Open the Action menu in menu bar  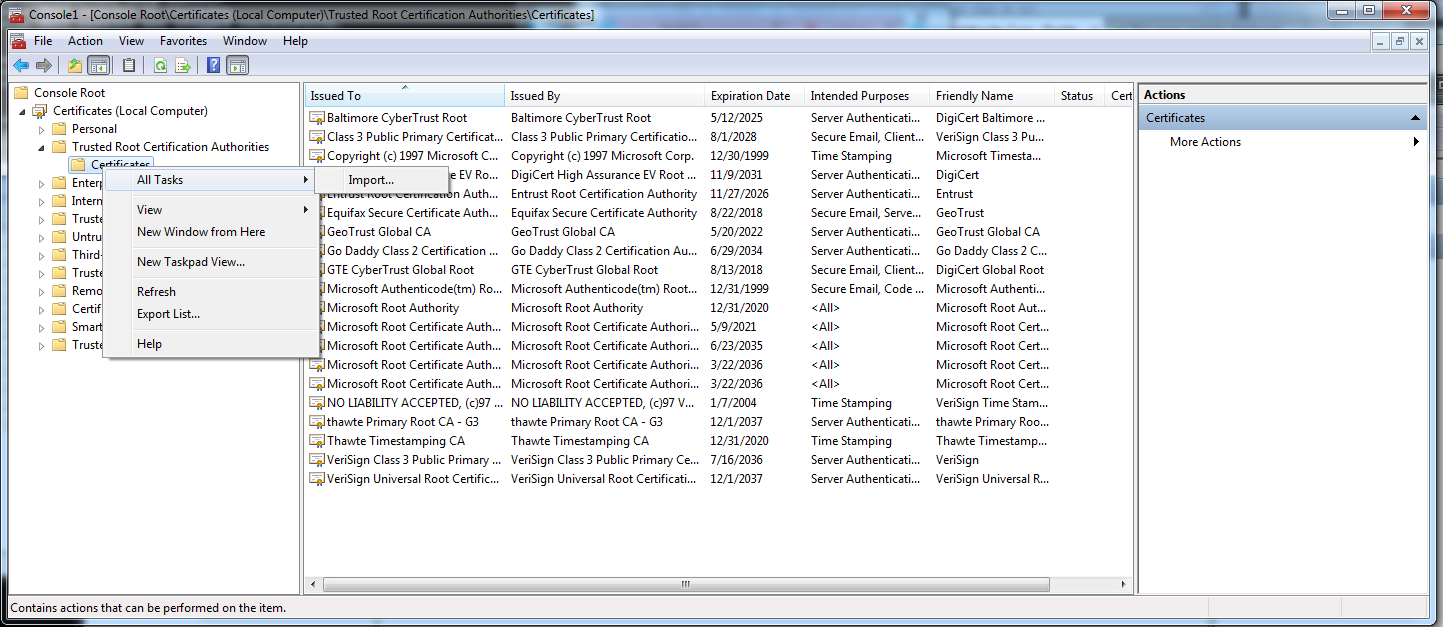pyautogui.click(x=85, y=41)
